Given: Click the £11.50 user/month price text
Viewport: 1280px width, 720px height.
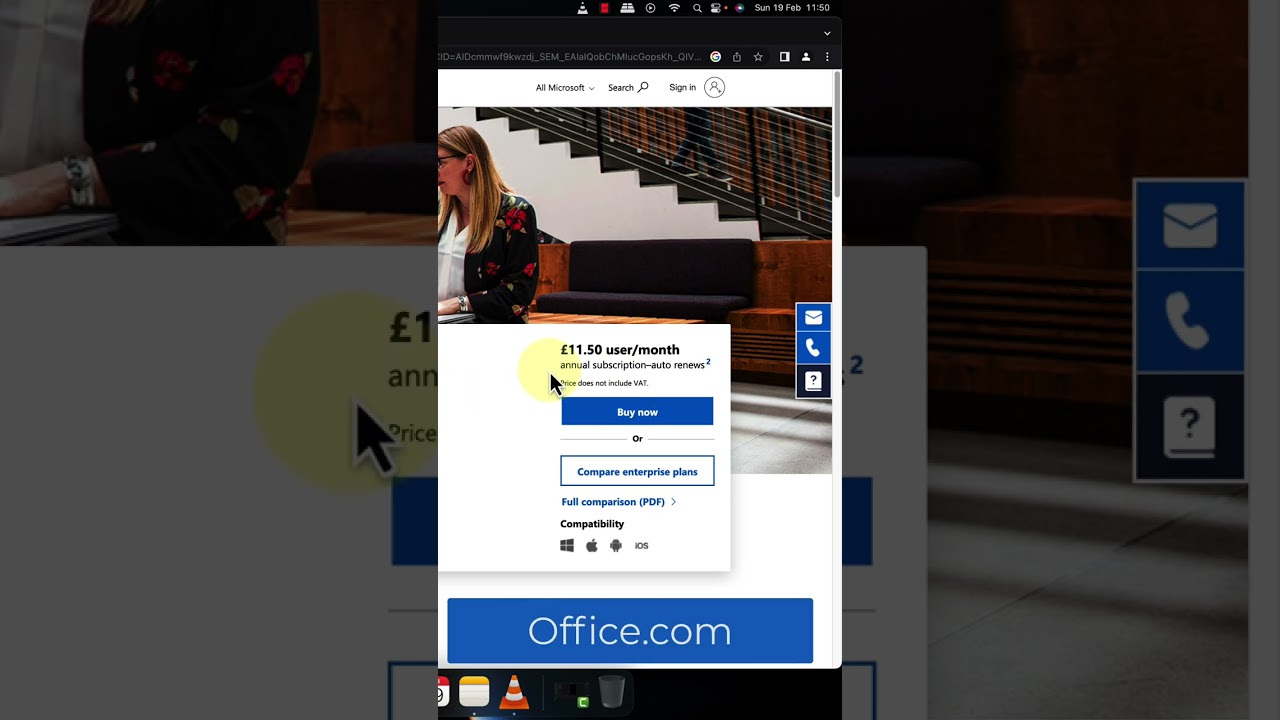Looking at the screenshot, I should (x=620, y=350).
